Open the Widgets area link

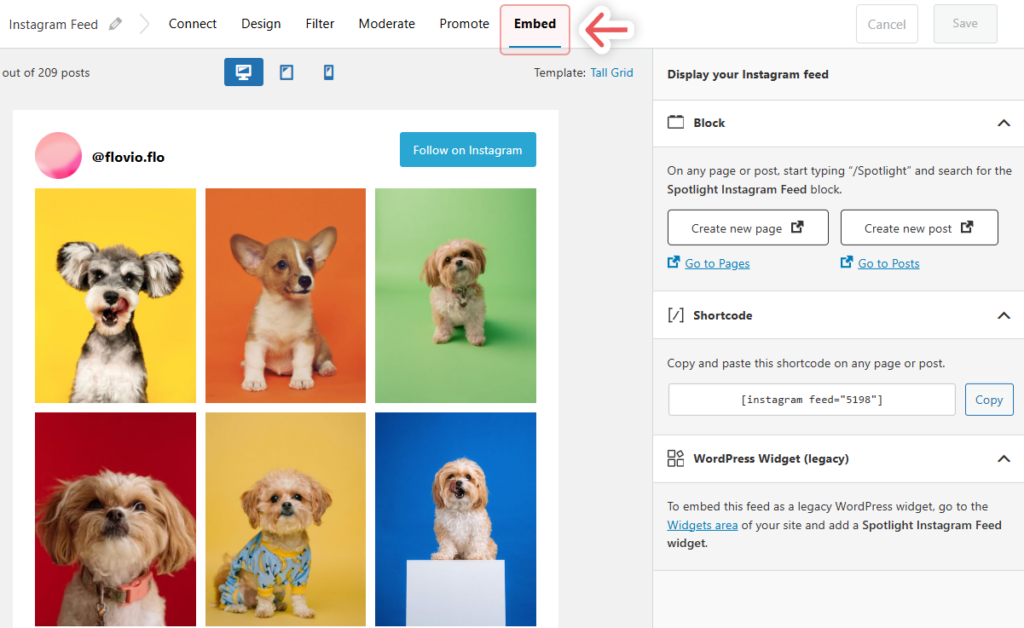point(702,524)
